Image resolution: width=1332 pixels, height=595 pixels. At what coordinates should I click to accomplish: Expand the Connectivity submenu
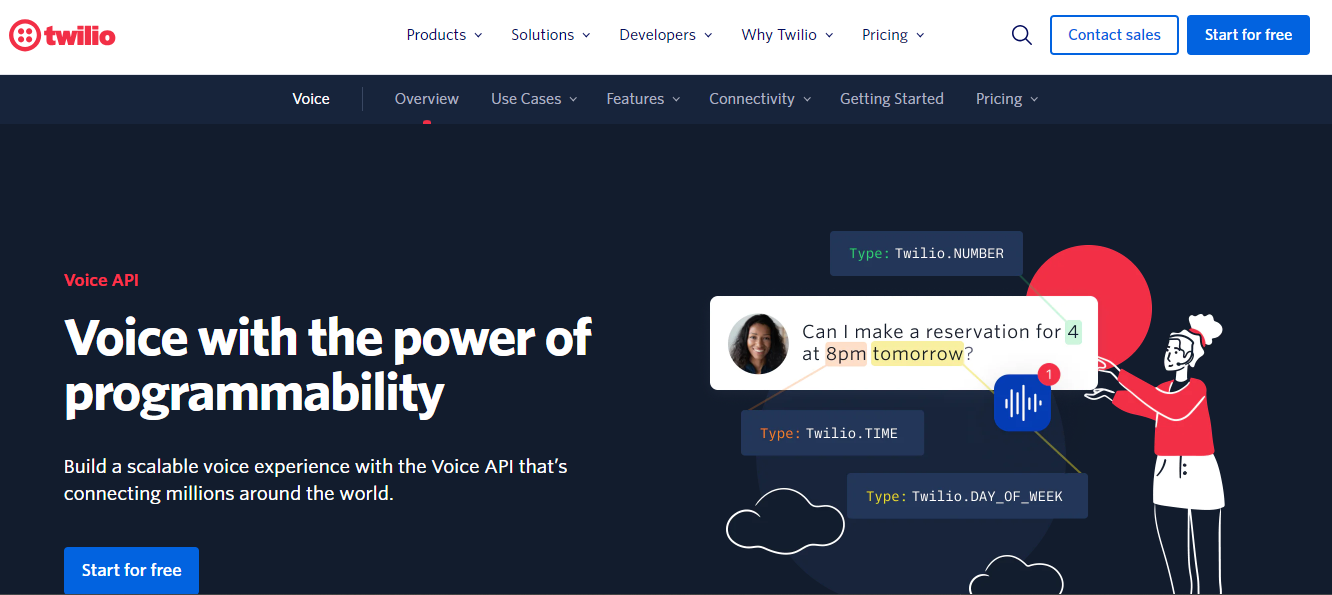759,99
